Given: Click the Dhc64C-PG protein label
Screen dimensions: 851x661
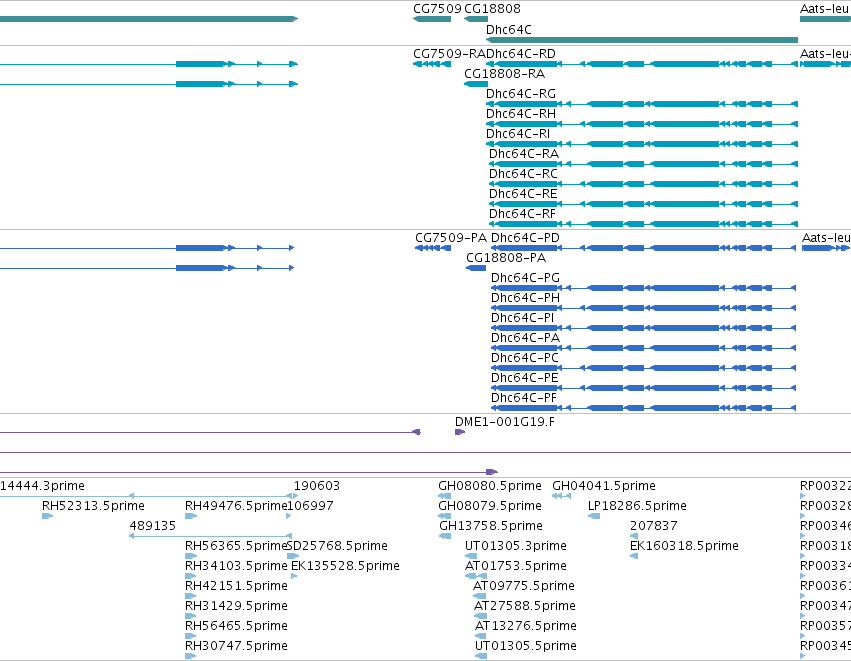Looking at the screenshot, I should click(x=525, y=278).
